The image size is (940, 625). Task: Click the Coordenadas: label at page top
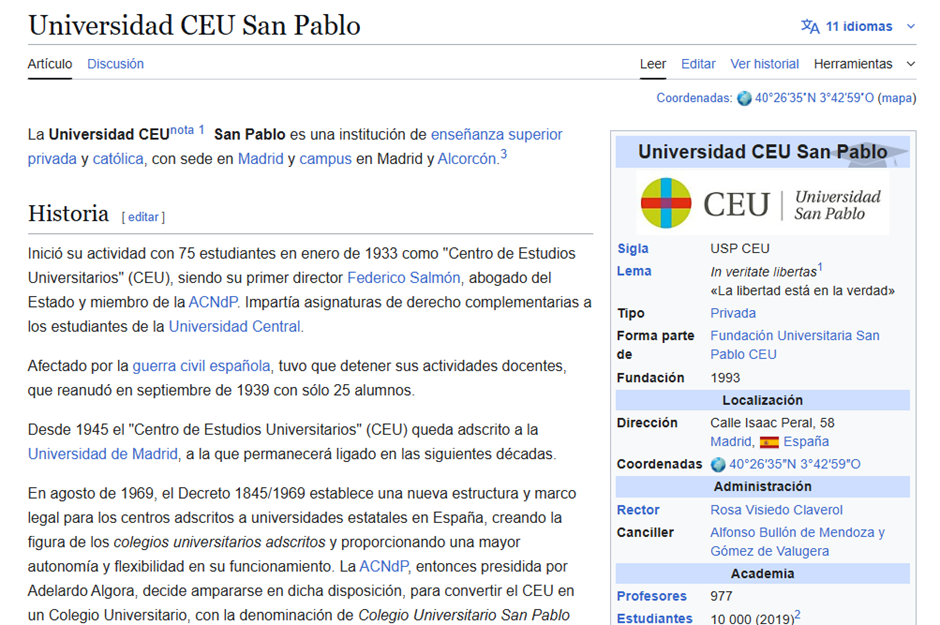coord(694,98)
